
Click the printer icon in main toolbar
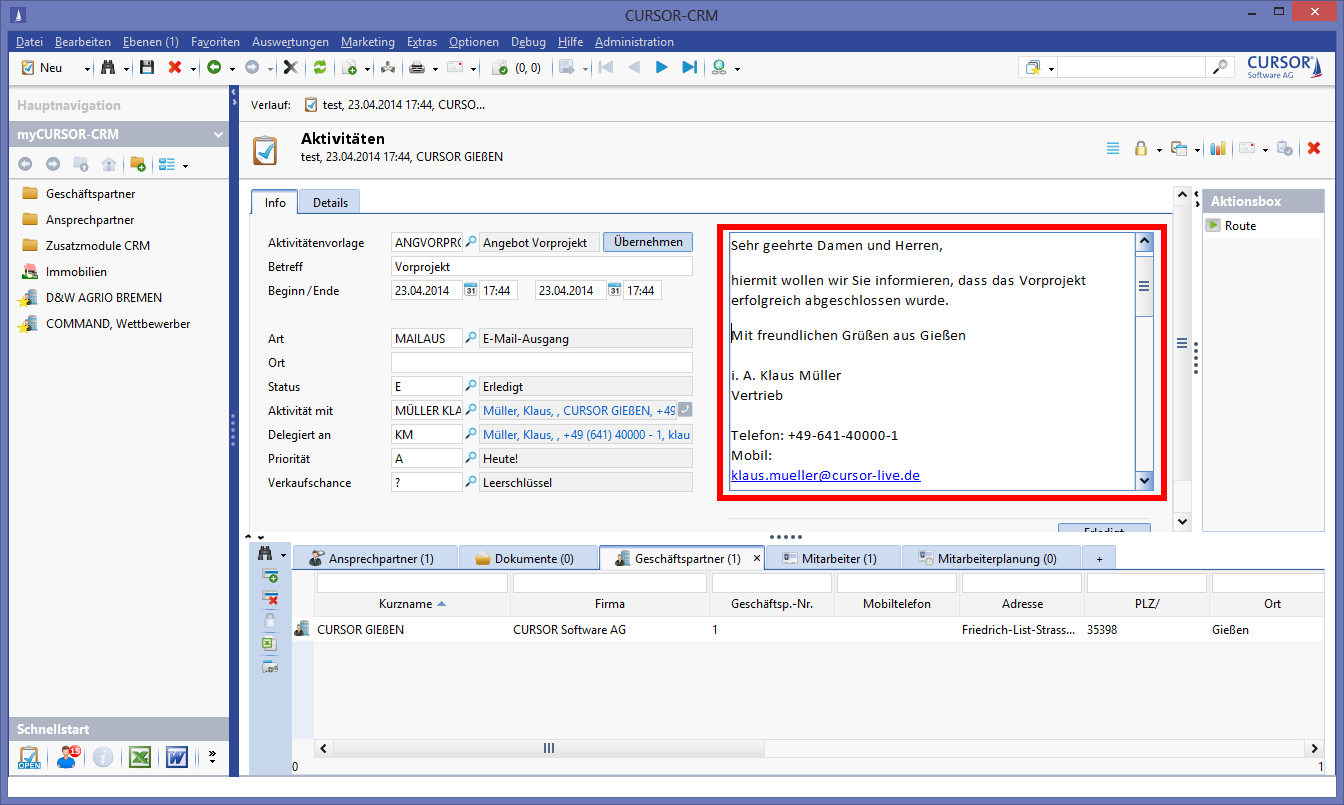(x=417, y=67)
